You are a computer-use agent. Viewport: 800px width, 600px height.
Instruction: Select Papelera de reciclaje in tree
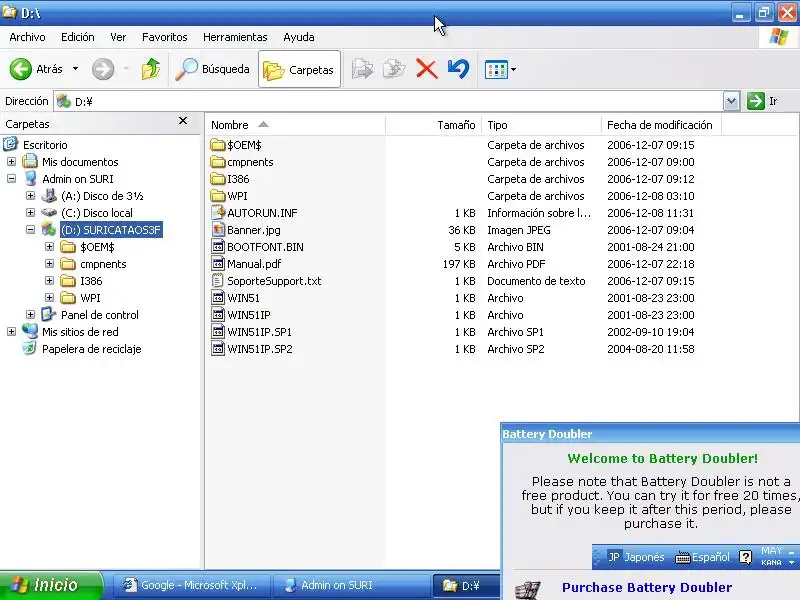point(91,349)
